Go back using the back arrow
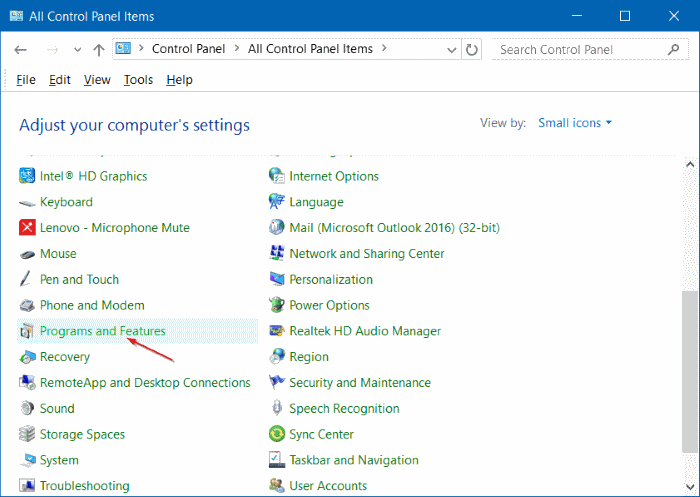This screenshot has height=497, width=700. pyautogui.click(x=20, y=50)
